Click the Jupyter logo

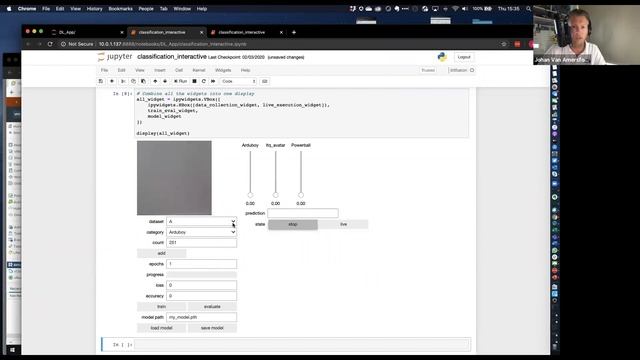click(115, 57)
